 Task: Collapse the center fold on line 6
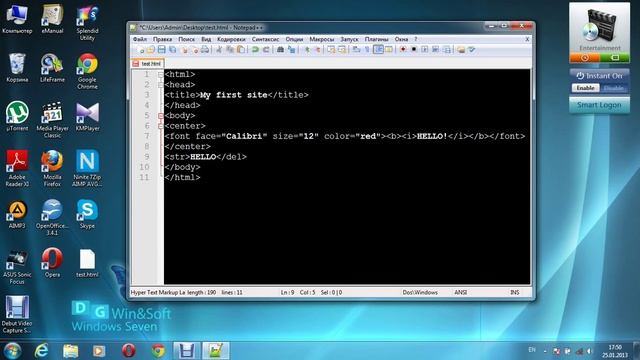(x=160, y=126)
